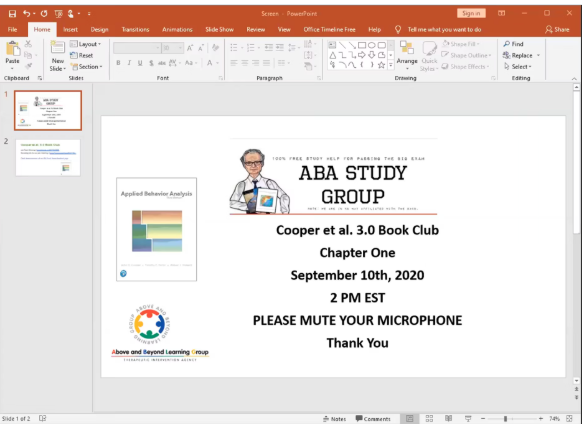Toggle text Shadow formatting
Image resolution: width=582 pixels, height=424 pixels.
151,63
